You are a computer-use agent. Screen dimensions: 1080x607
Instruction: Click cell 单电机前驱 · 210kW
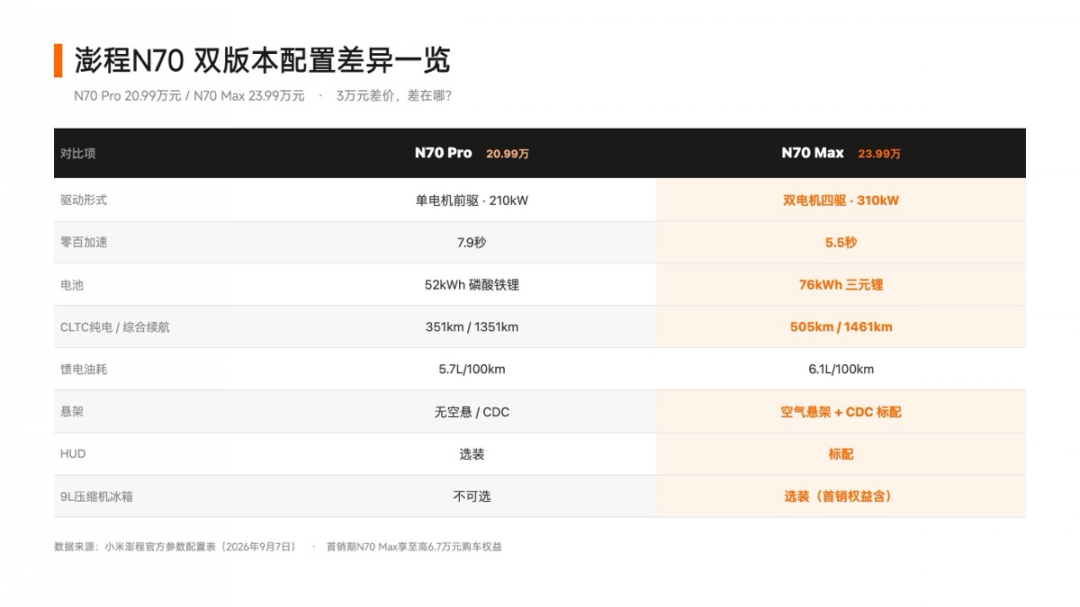point(472,200)
